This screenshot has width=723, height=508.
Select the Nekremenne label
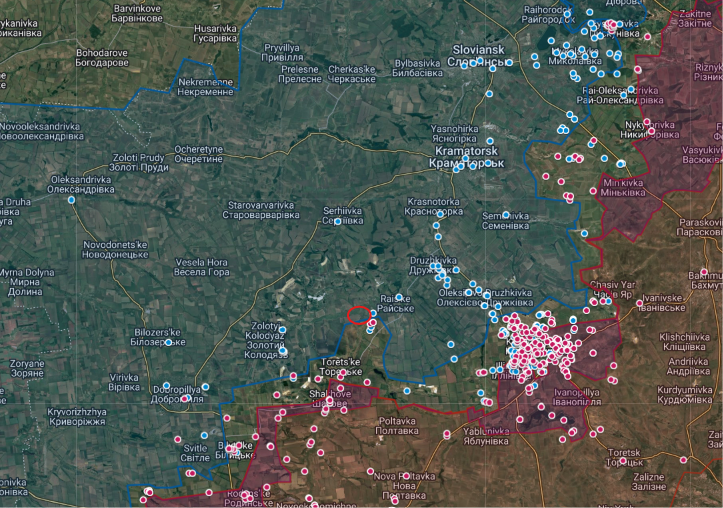(205, 87)
